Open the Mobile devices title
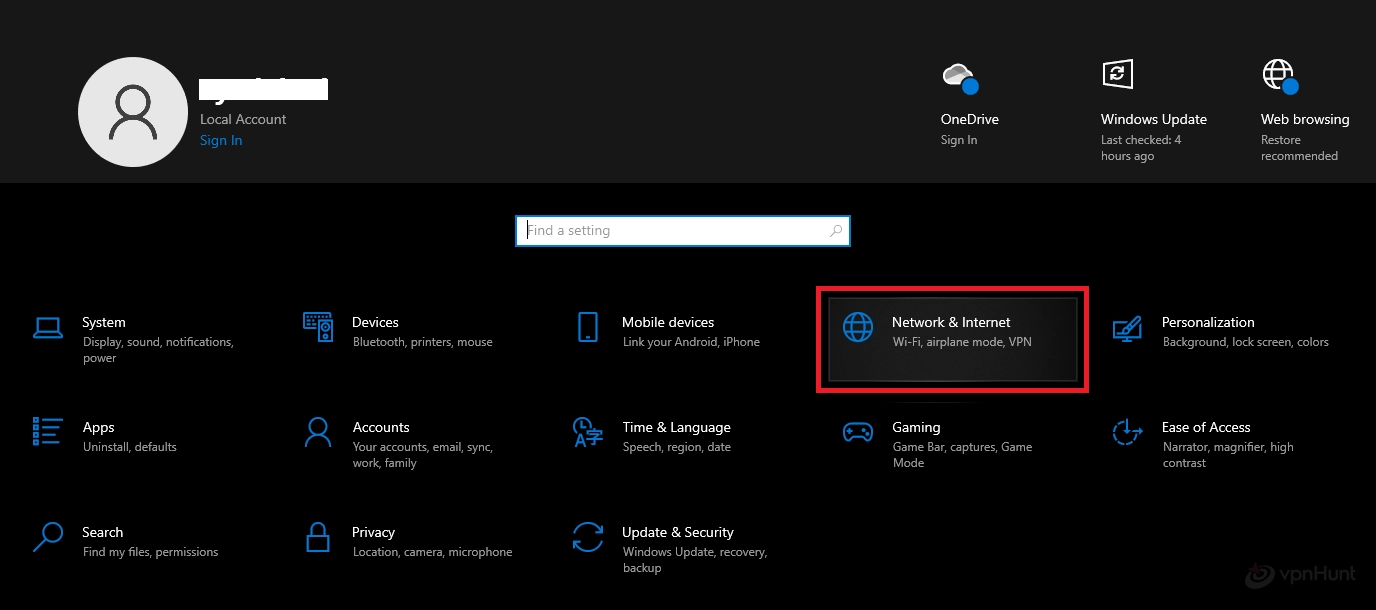 tap(668, 322)
